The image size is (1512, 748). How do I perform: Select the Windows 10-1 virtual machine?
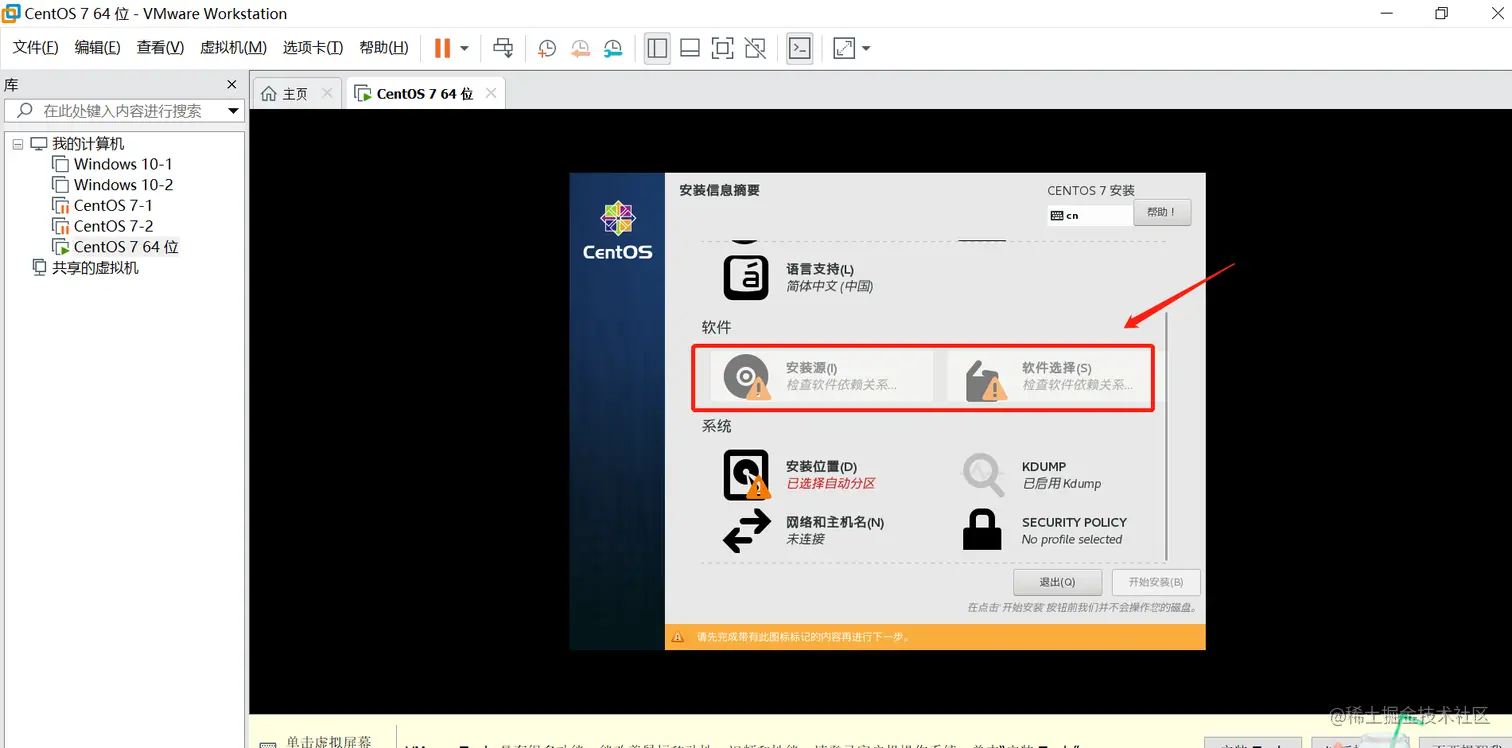click(123, 164)
